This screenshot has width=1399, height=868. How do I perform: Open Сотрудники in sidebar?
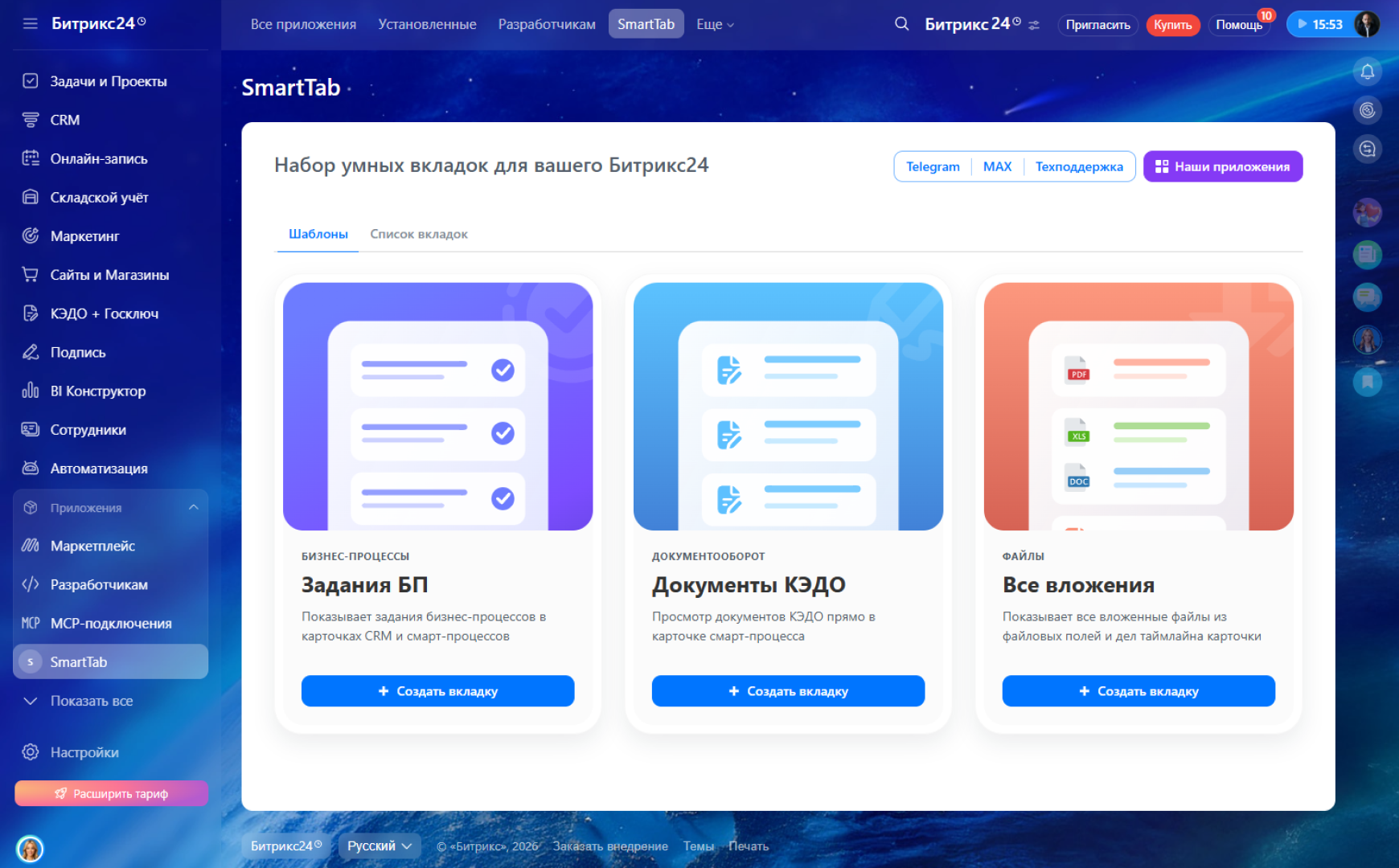(111, 429)
